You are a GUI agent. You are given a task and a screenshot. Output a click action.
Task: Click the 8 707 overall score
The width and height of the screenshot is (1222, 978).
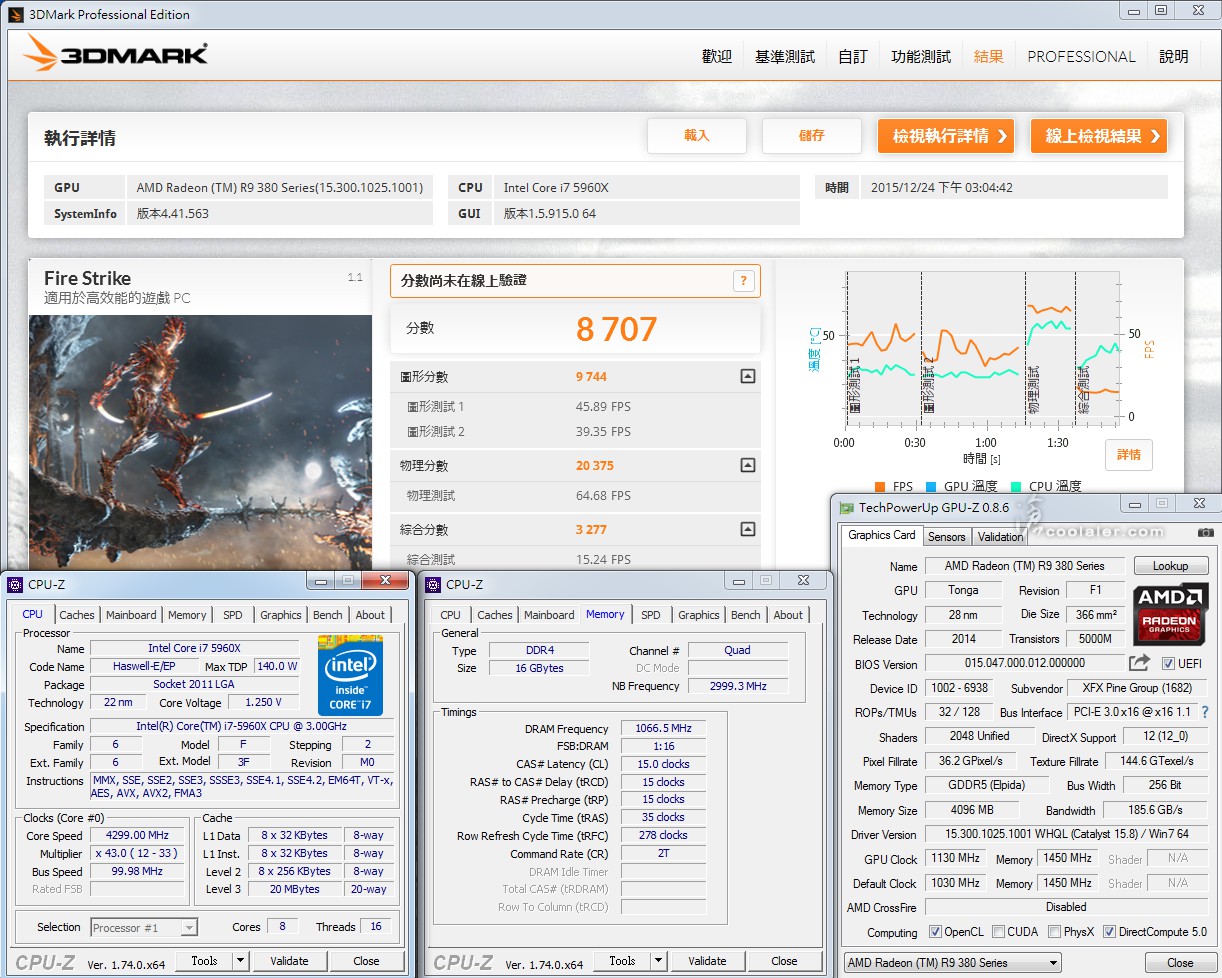pyautogui.click(x=617, y=329)
